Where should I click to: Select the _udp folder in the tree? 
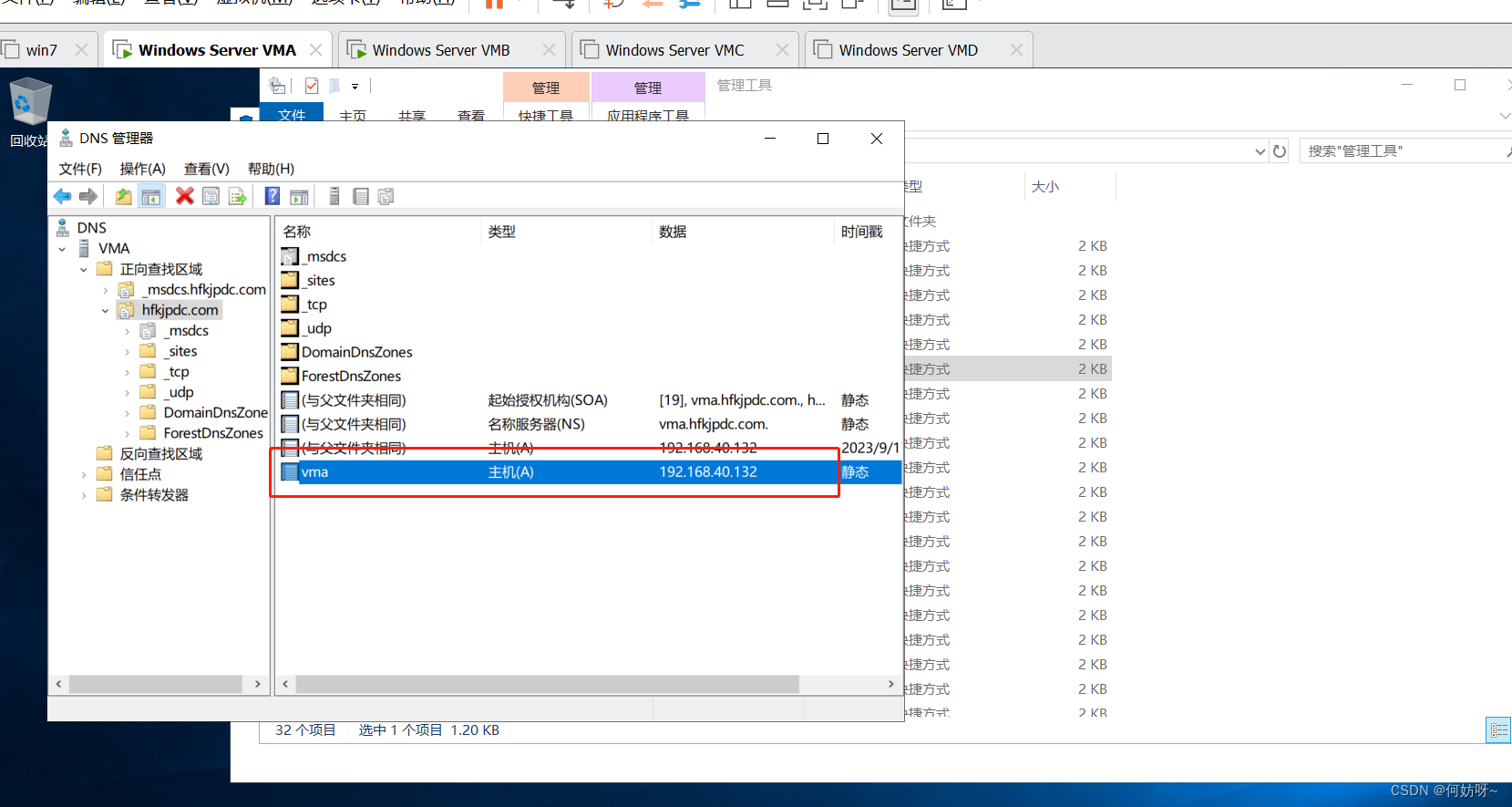[x=179, y=392]
